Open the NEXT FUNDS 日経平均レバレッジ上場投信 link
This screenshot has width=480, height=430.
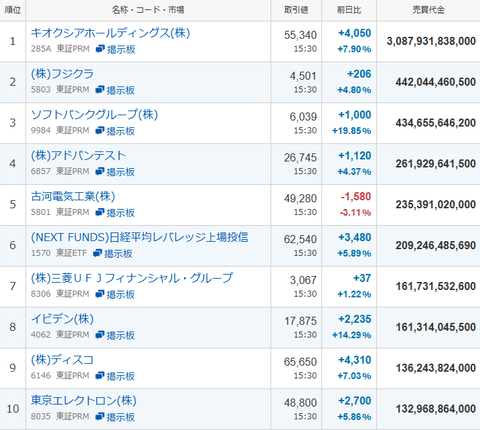(140, 237)
